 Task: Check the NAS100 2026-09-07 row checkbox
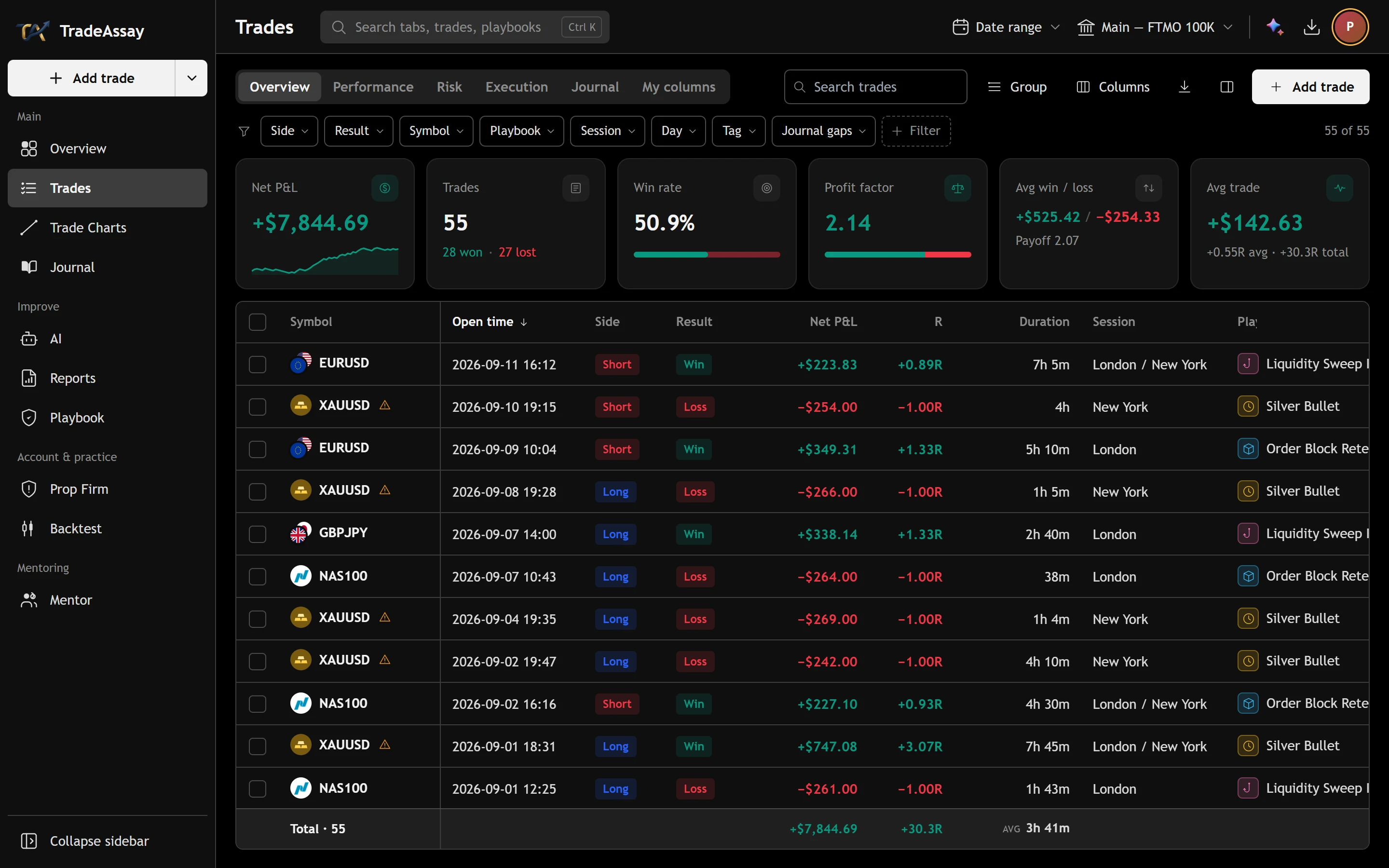(x=258, y=576)
